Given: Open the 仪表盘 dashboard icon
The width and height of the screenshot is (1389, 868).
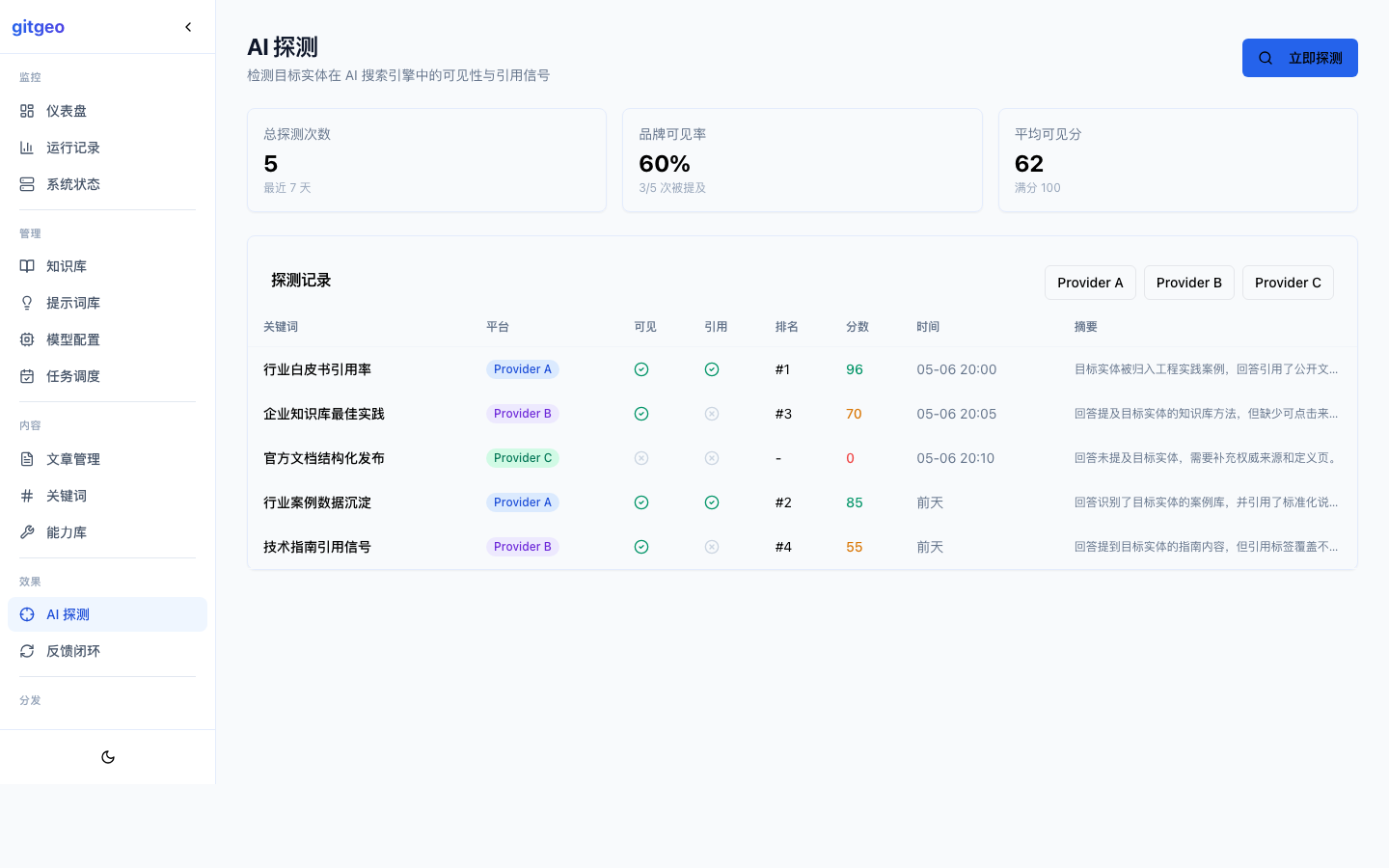Looking at the screenshot, I should (27, 111).
